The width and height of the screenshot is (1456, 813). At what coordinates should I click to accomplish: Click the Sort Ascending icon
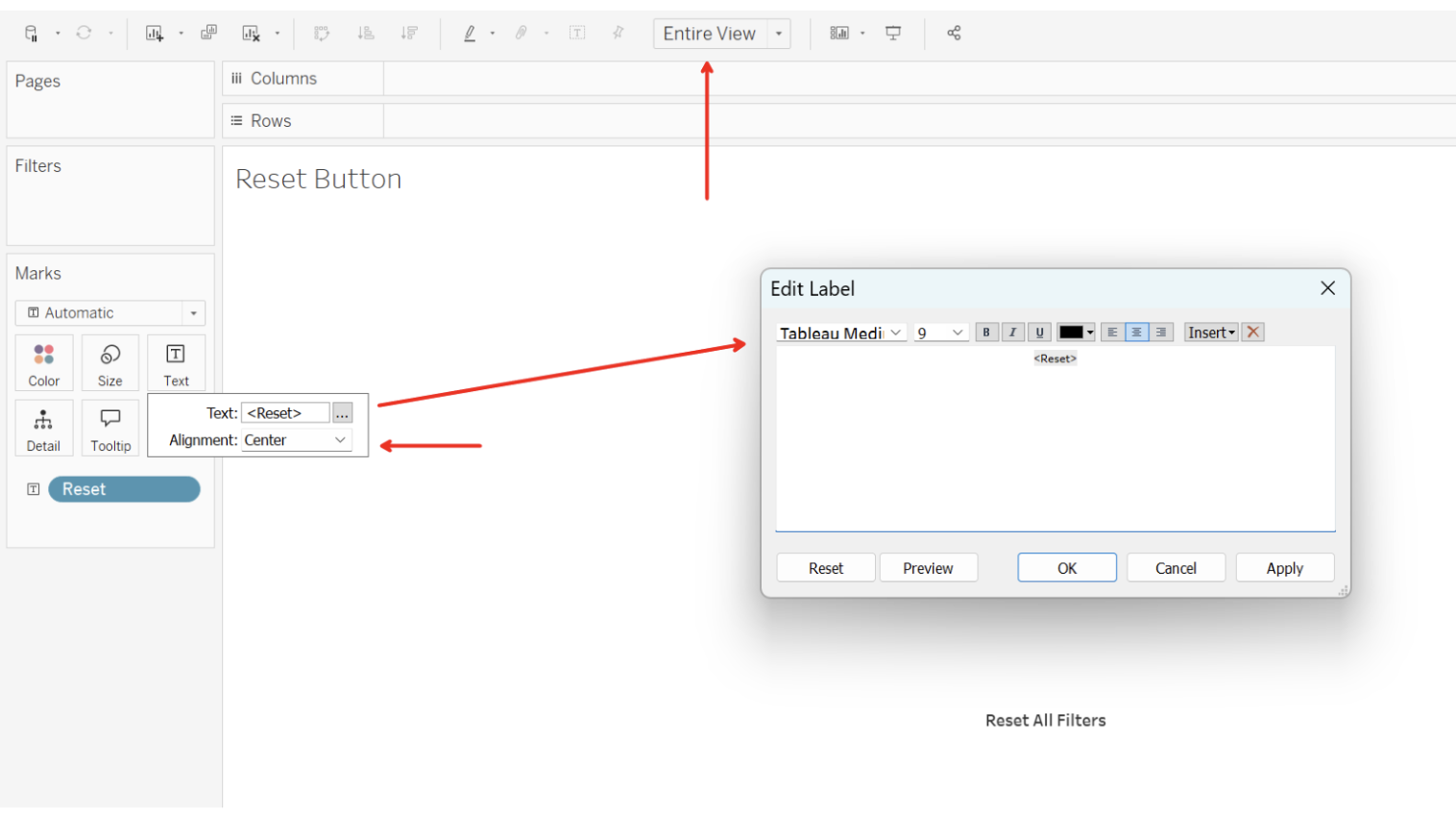click(x=366, y=32)
